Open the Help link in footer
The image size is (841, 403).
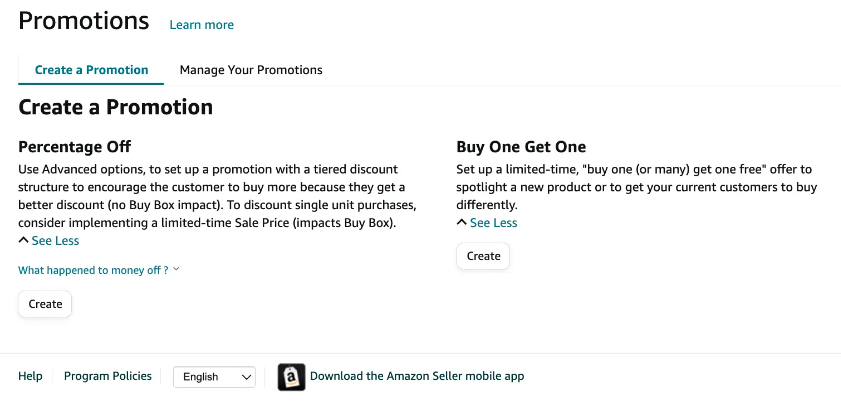pos(30,376)
